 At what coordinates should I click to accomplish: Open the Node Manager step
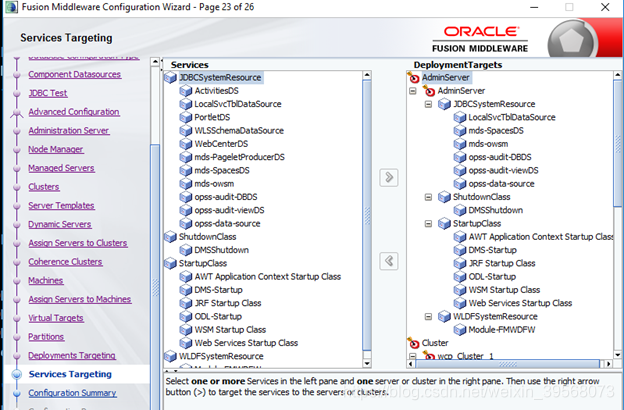56,149
